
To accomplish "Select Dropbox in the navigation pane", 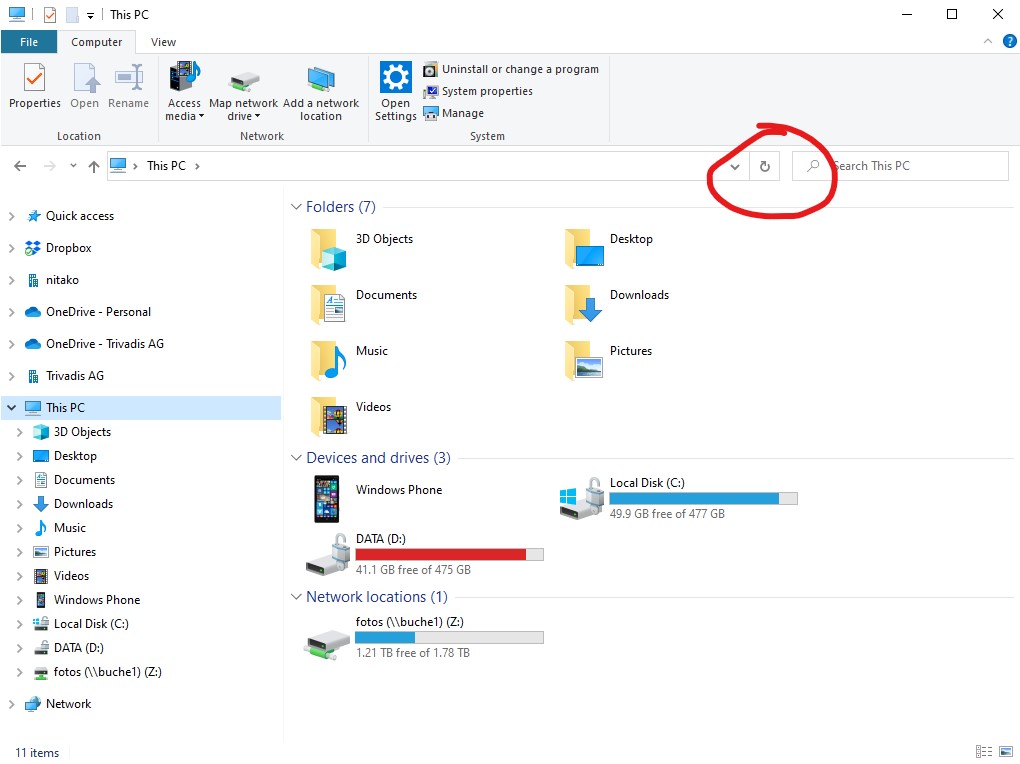I will click(x=68, y=248).
